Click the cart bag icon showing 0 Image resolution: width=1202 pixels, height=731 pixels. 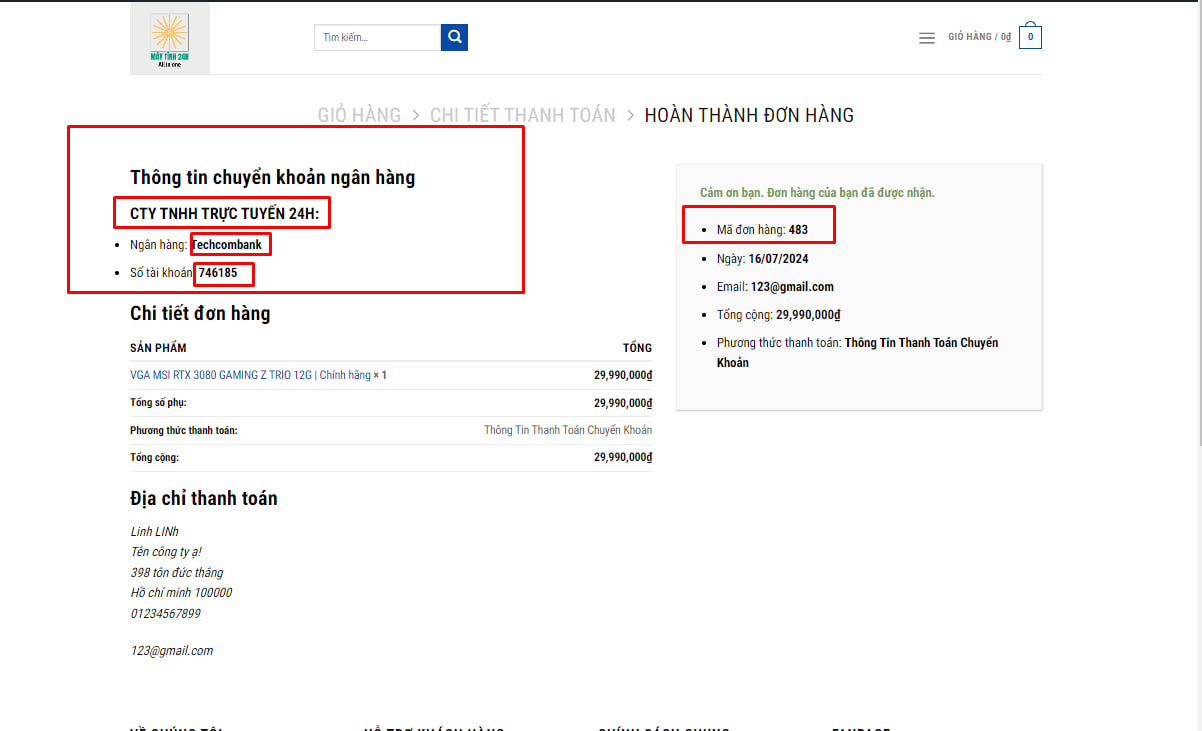coord(1030,37)
